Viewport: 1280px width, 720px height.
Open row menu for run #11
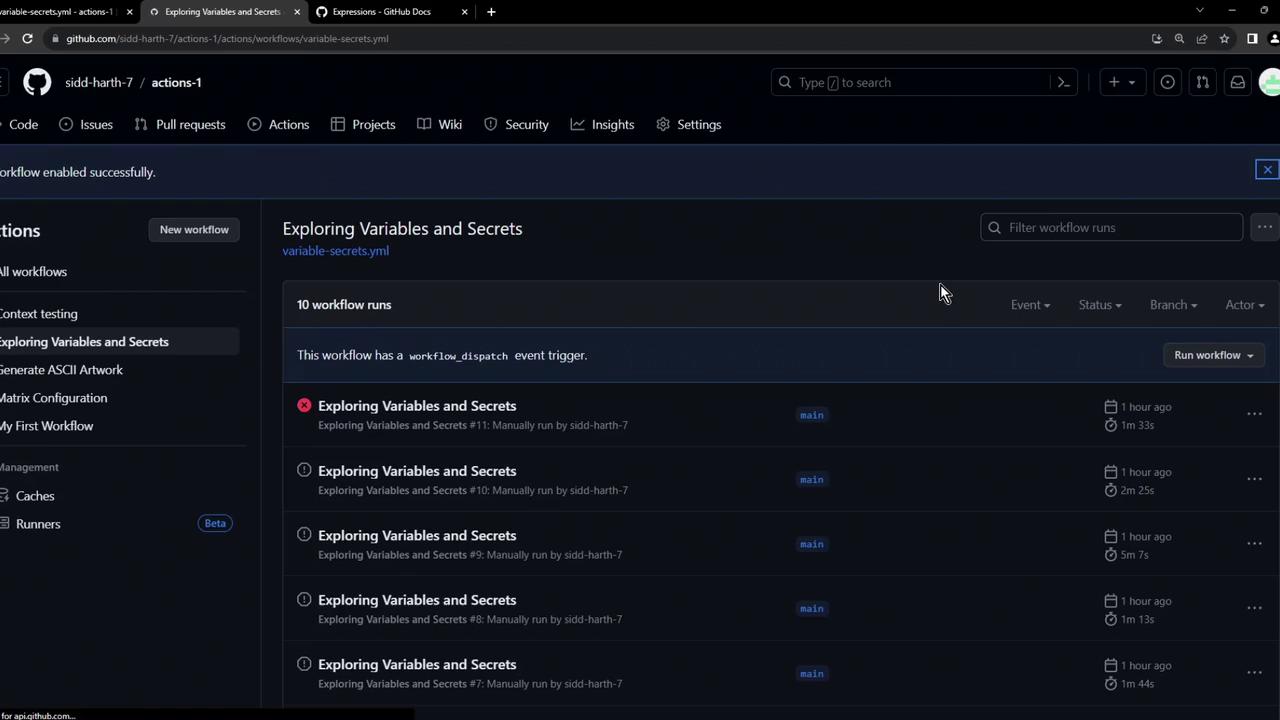(1254, 414)
